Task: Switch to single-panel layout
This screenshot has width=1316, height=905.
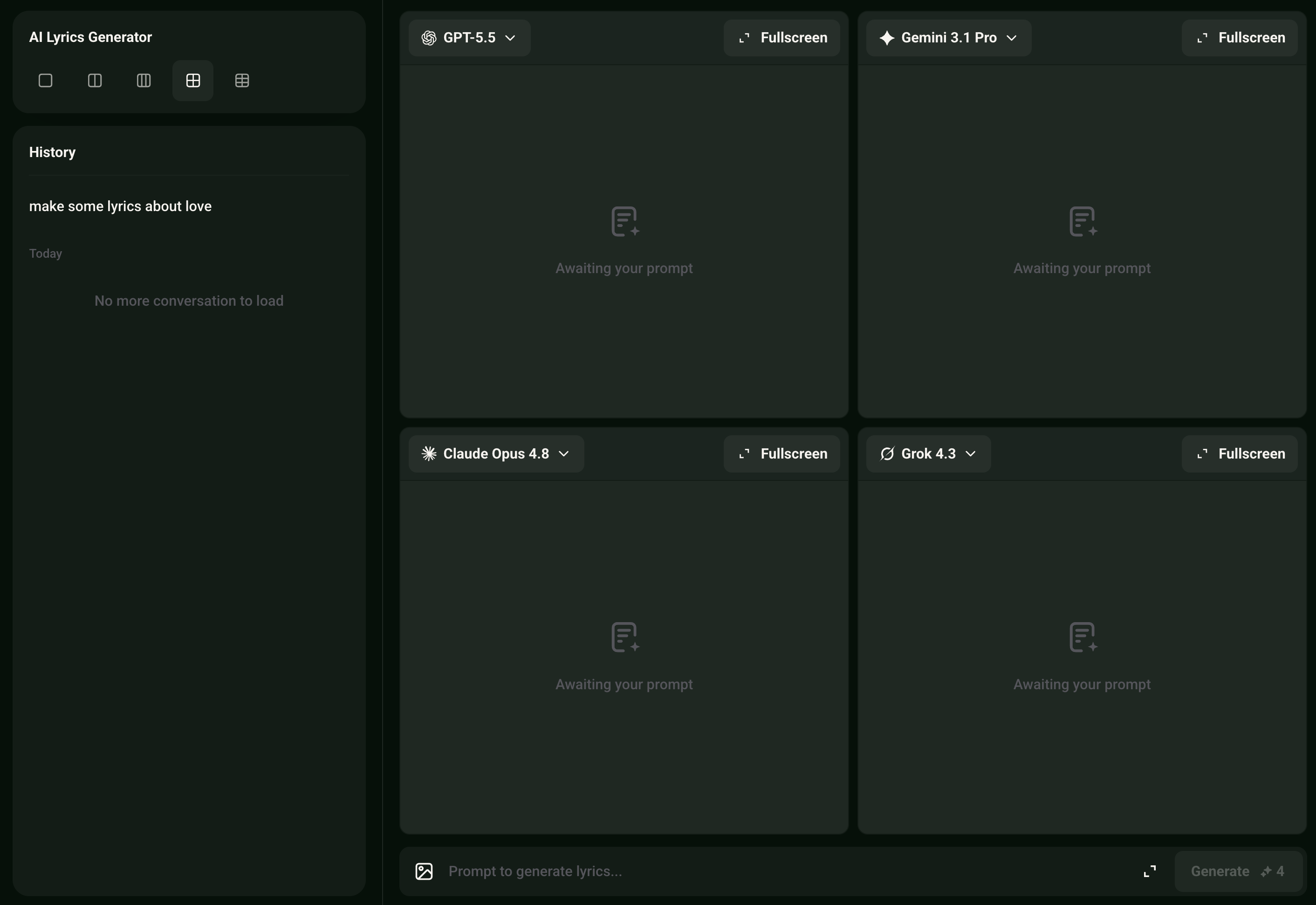Action: (45, 81)
